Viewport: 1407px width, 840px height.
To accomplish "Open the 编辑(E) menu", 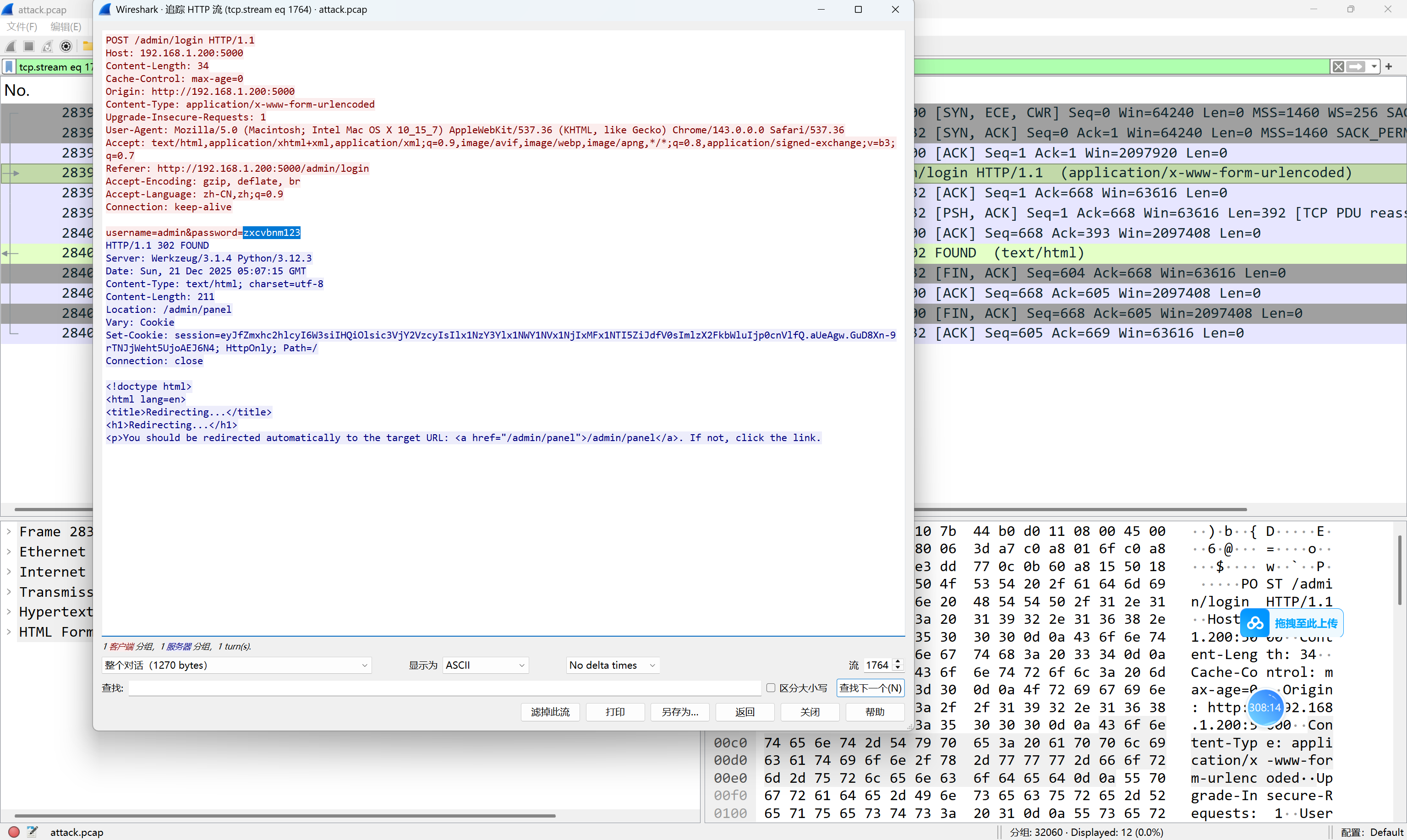I will 66,27.
